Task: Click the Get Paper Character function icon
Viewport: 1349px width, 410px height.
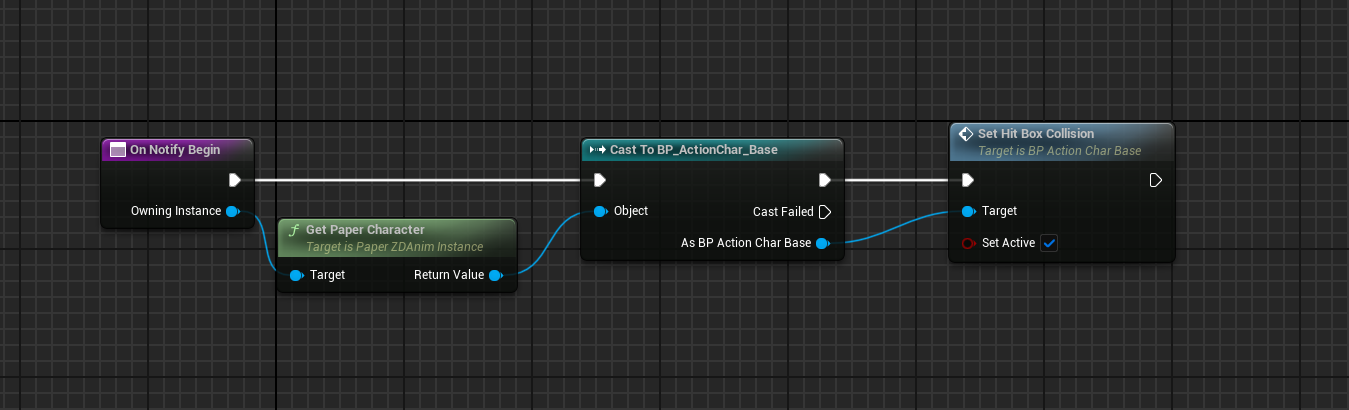Action: 293,230
